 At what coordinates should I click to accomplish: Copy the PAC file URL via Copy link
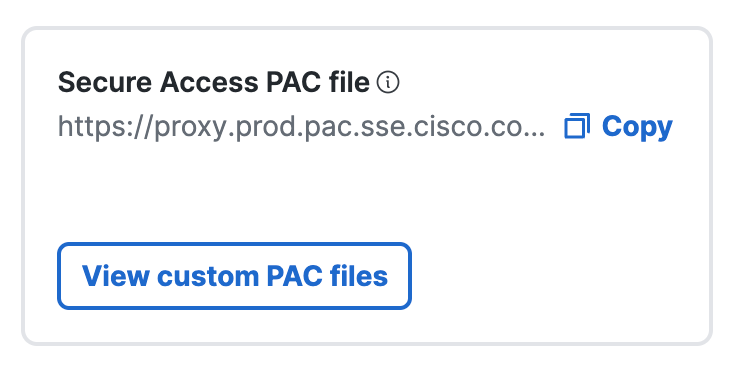[x=619, y=126]
